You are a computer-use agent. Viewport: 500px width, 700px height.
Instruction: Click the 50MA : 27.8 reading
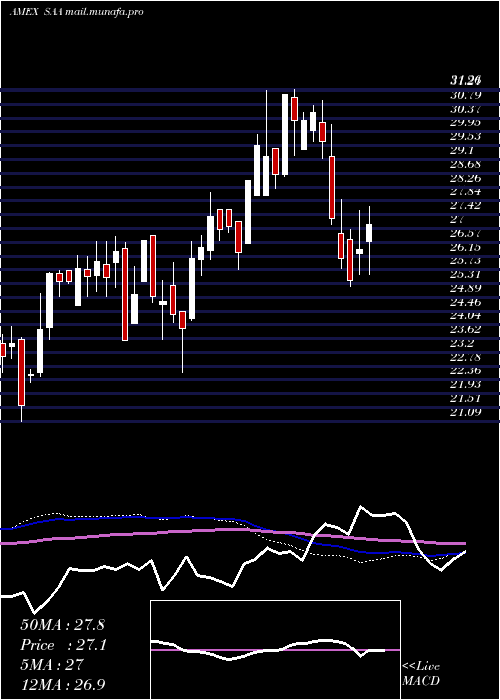pos(62,625)
